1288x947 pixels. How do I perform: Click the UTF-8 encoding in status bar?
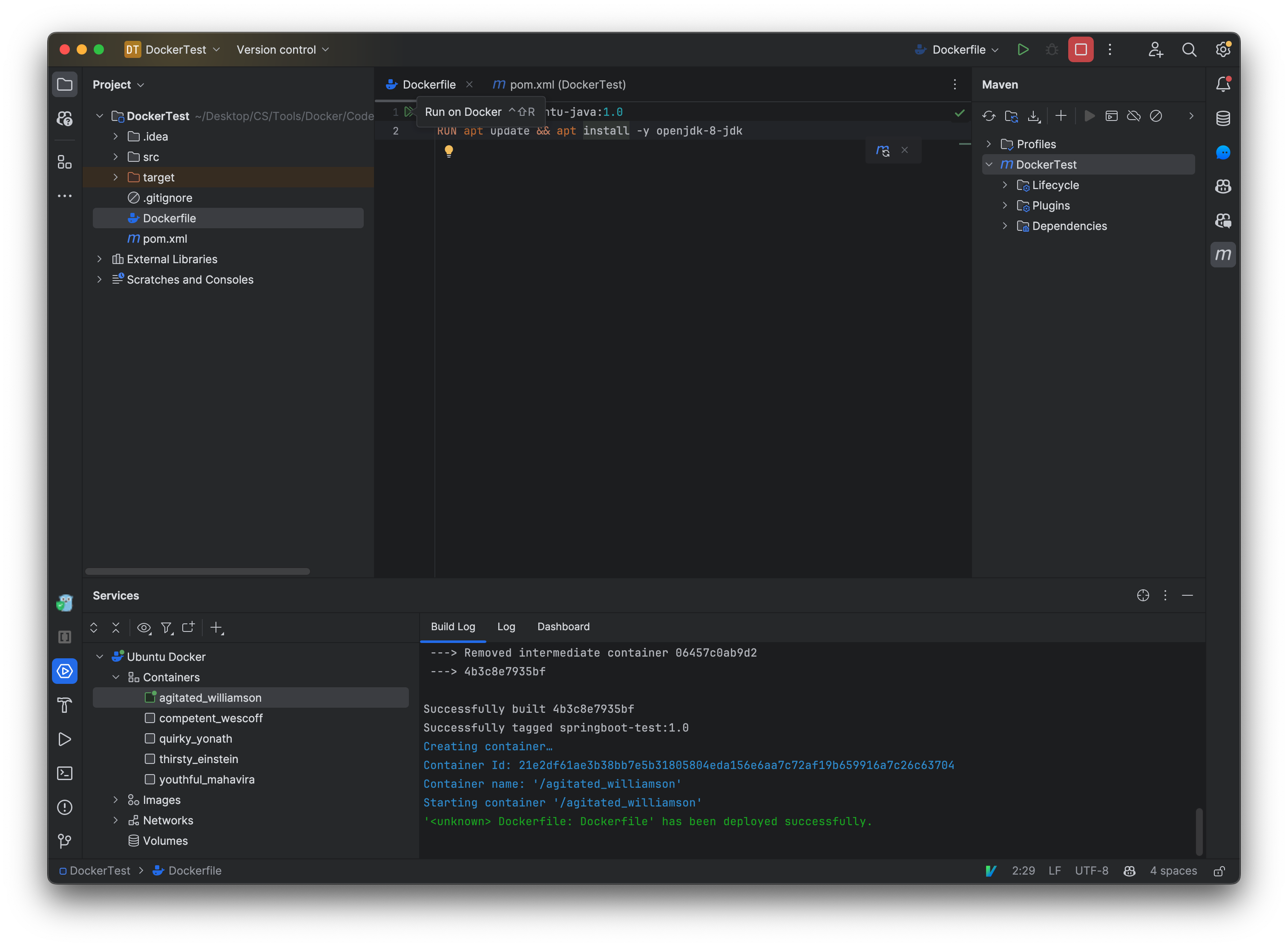click(x=1091, y=871)
